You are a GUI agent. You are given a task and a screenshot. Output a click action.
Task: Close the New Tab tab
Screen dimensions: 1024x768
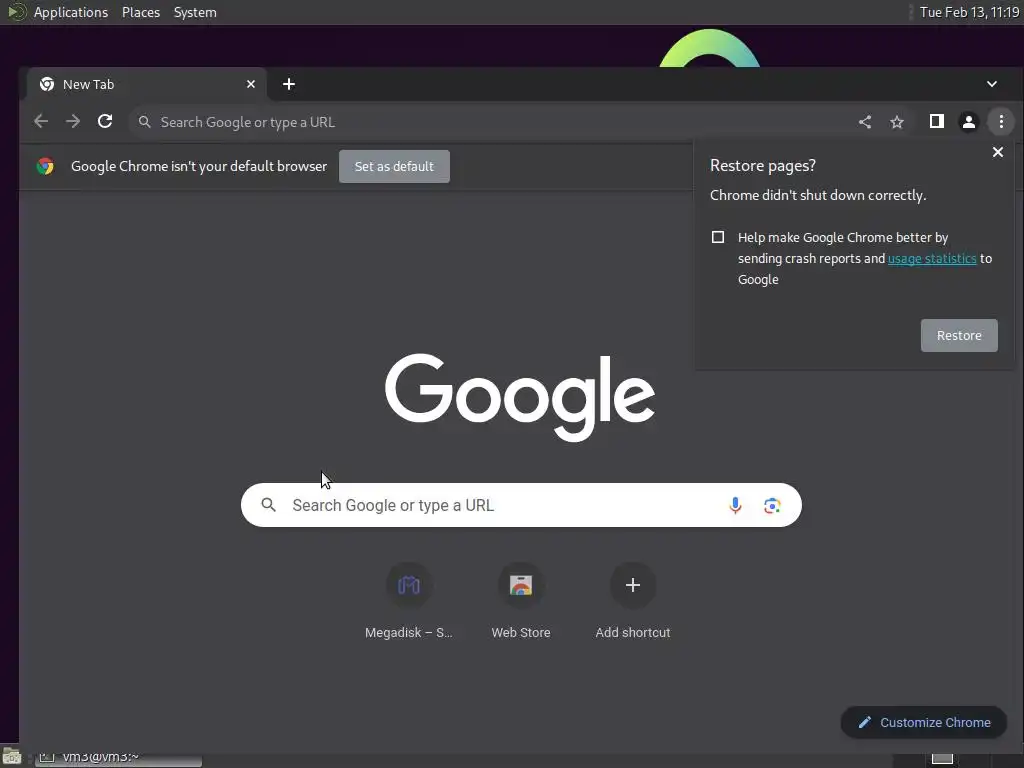click(251, 84)
